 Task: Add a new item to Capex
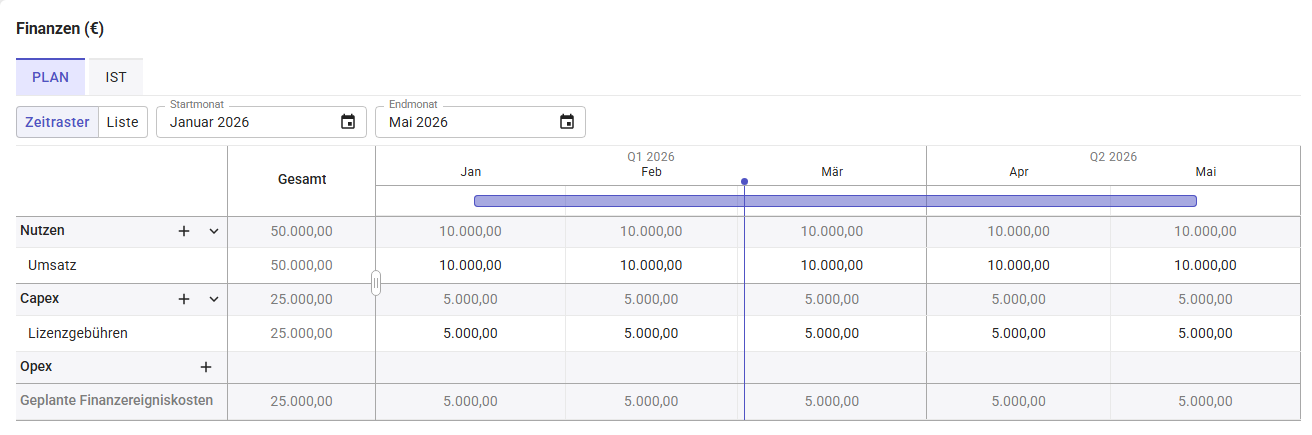[x=184, y=299]
